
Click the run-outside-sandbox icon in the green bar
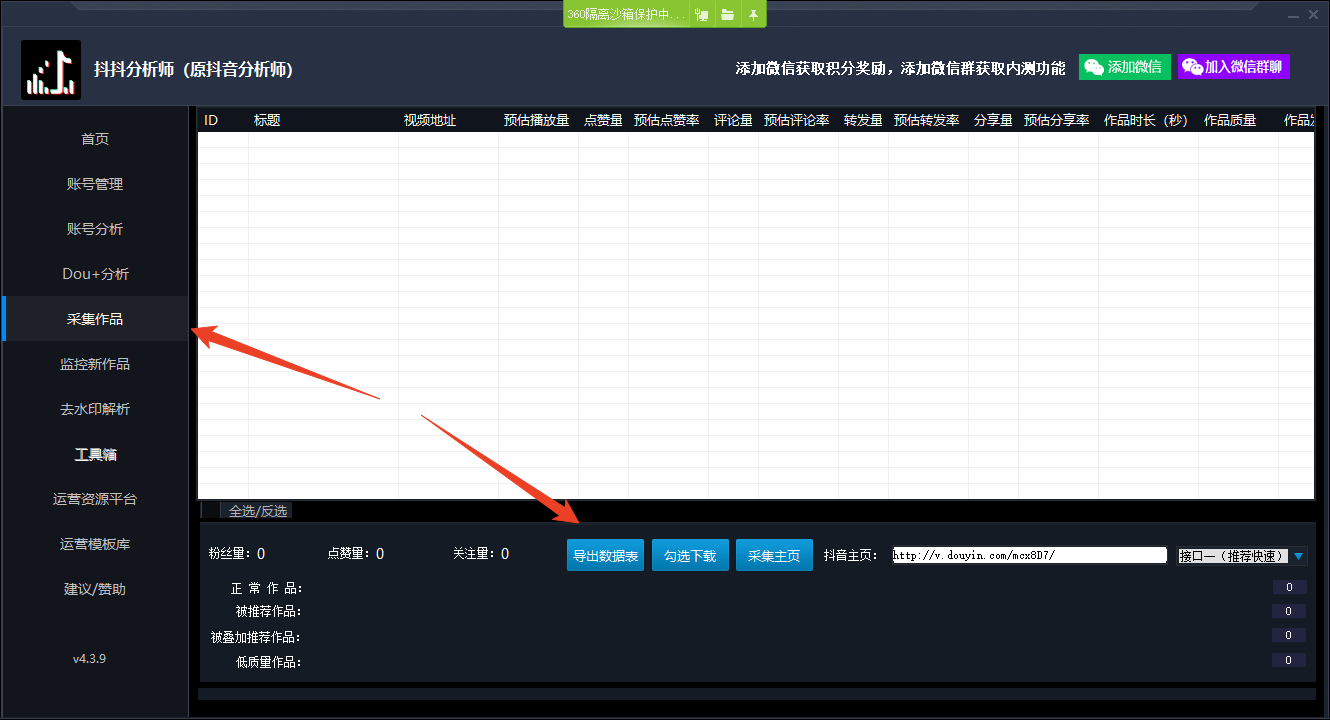point(701,14)
